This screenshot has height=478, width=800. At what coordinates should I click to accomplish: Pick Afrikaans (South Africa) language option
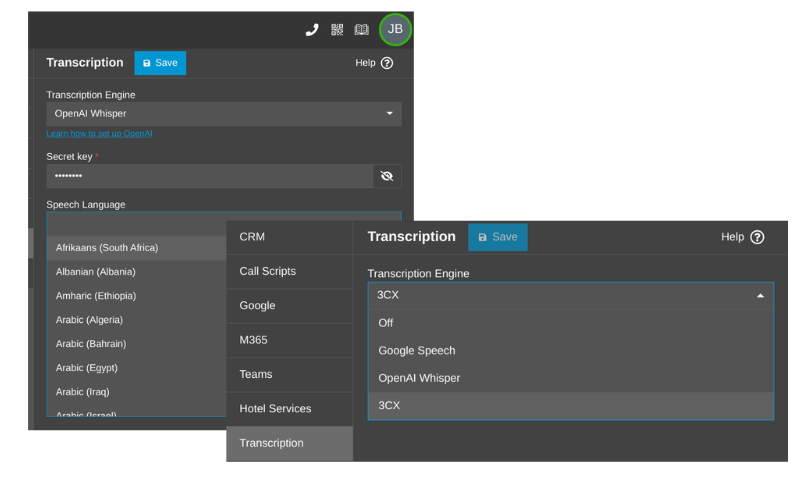(x=107, y=248)
